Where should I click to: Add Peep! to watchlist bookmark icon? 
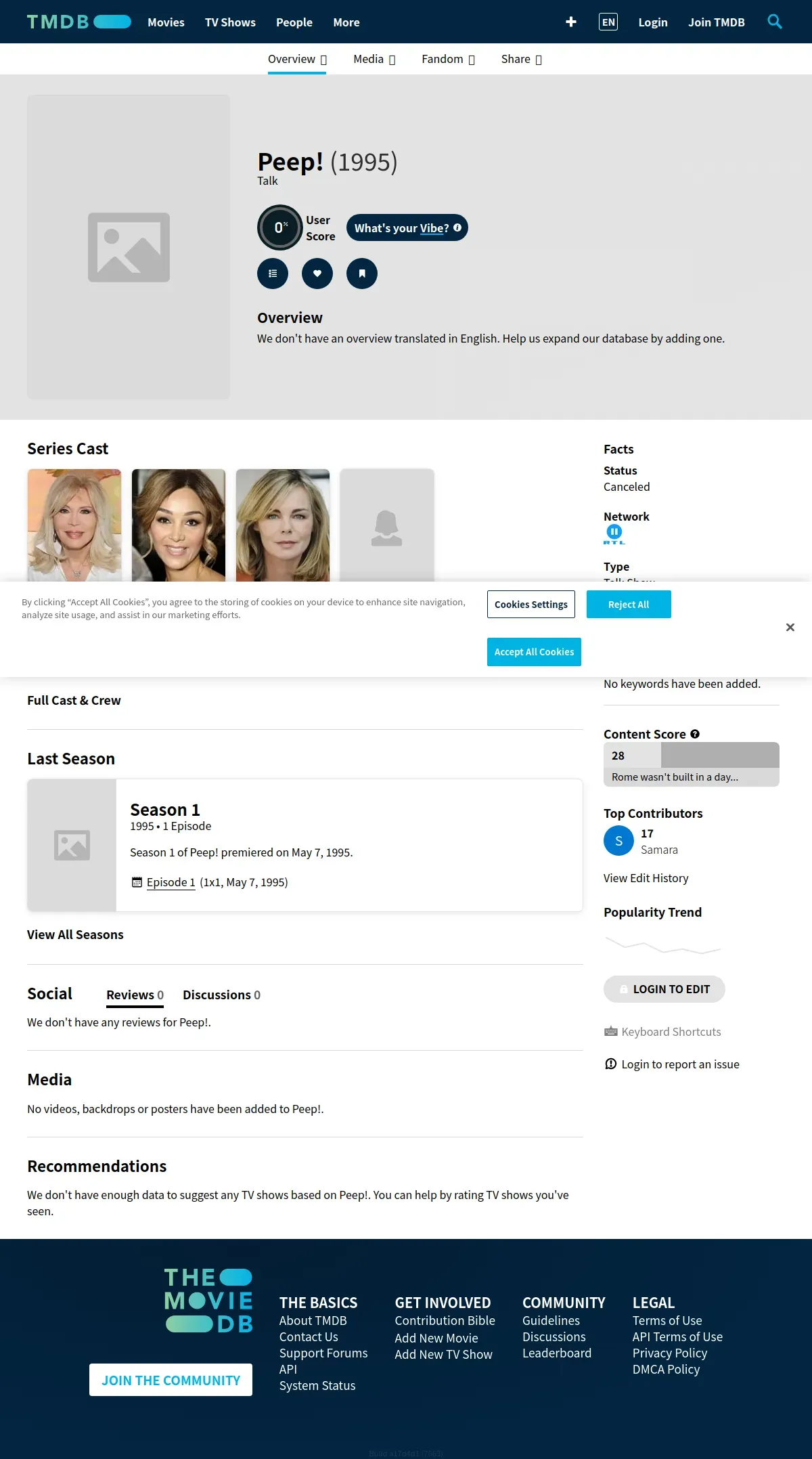click(362, 274)
